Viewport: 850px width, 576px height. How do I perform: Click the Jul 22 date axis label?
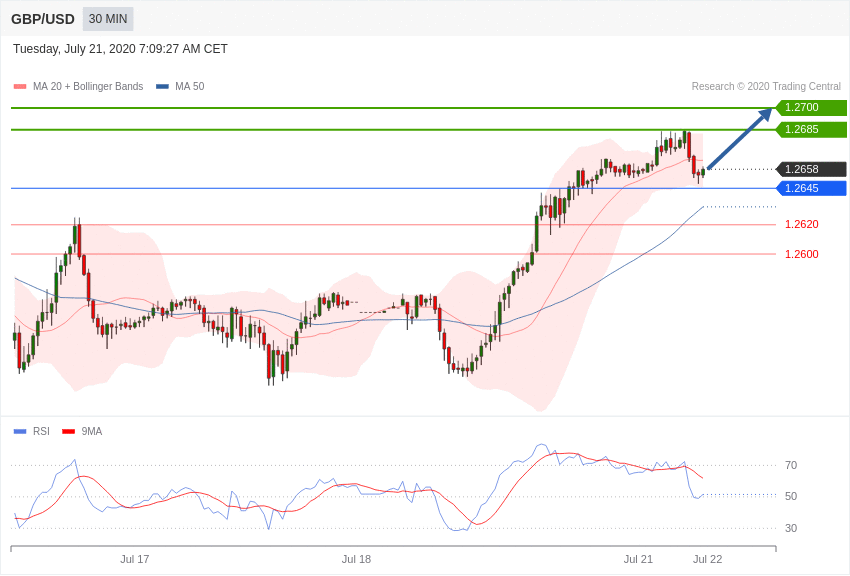pyautogui.click(x=707, y=559)
